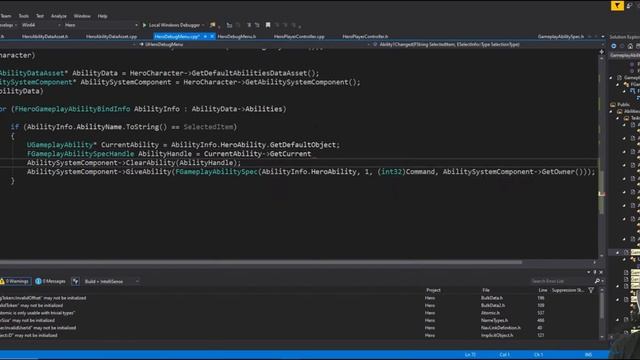This screenshot has height=360, width=640.
Task: Start the Local Windows Debugger
Action: [x=171, y=25]
